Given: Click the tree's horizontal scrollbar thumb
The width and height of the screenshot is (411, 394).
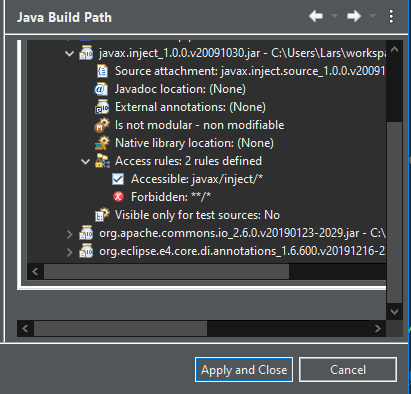Looking at the screenshot, I should point(166,272).
